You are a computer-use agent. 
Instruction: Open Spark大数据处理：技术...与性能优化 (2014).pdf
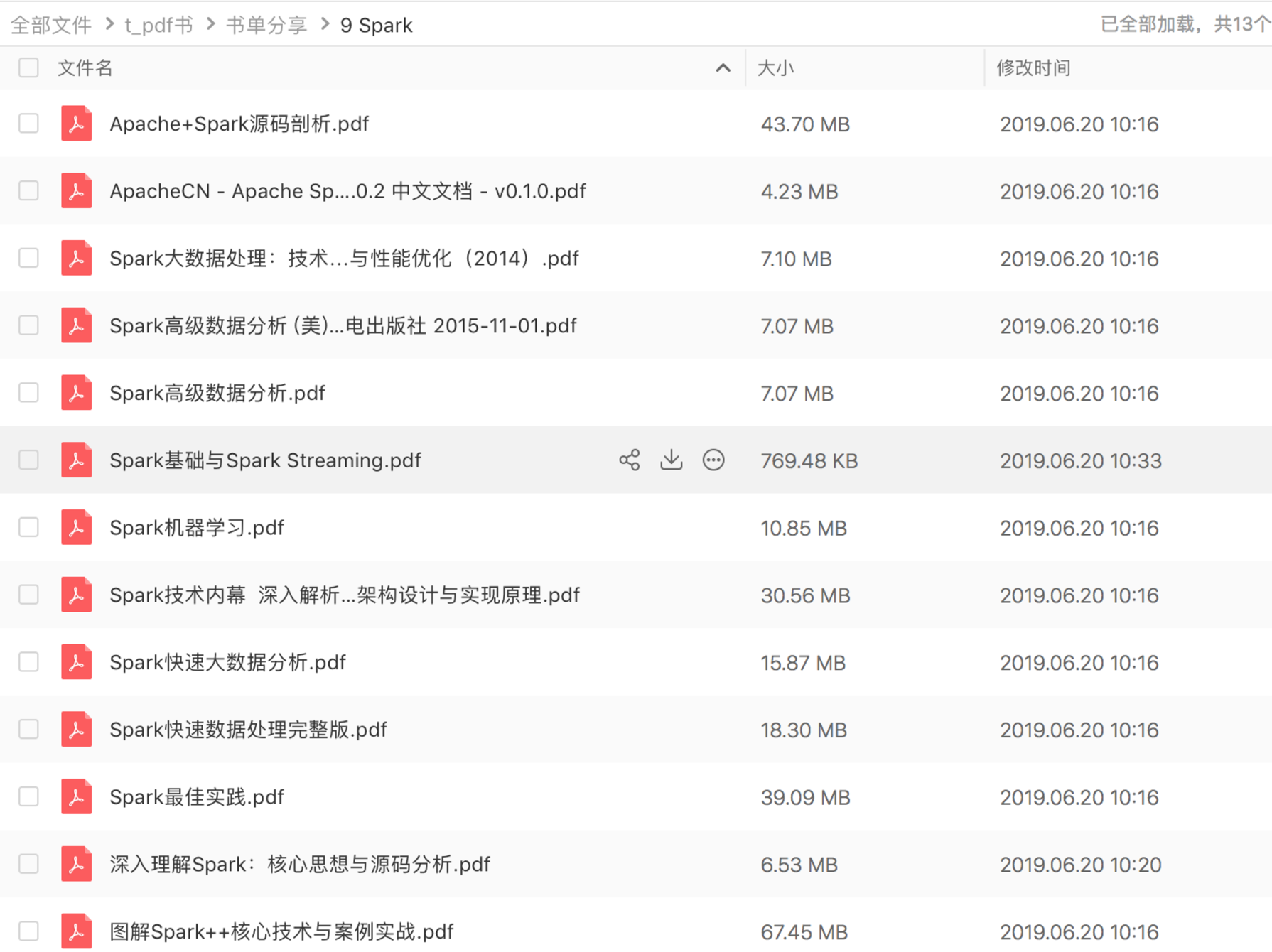click(345, 258)
